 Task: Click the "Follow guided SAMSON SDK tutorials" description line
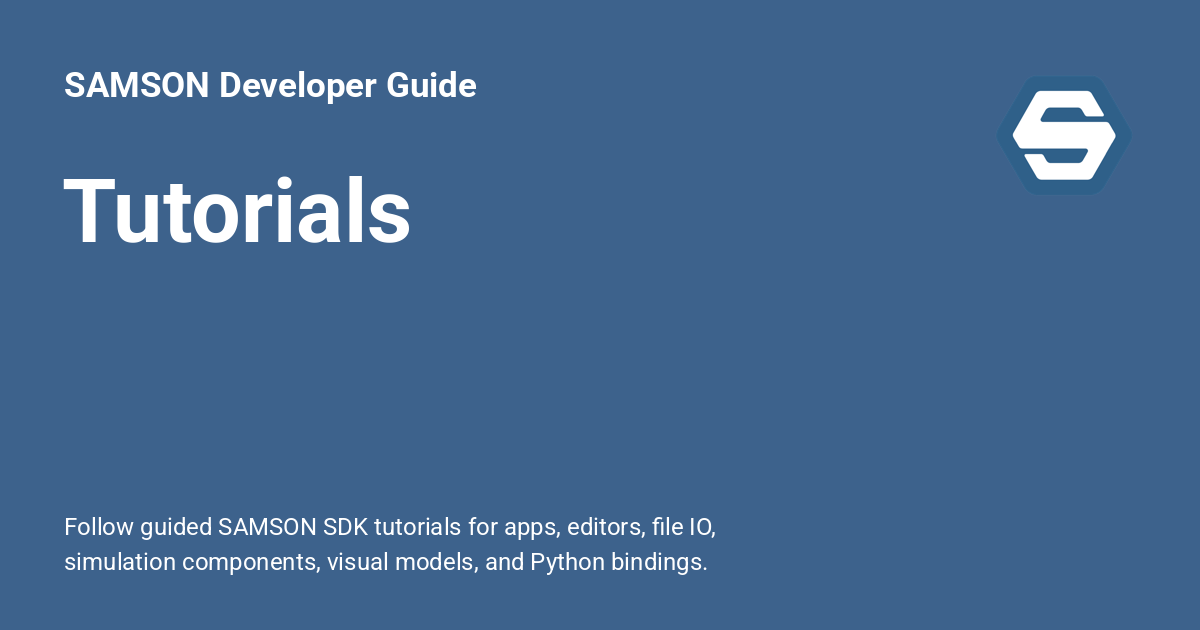(390, 527)
